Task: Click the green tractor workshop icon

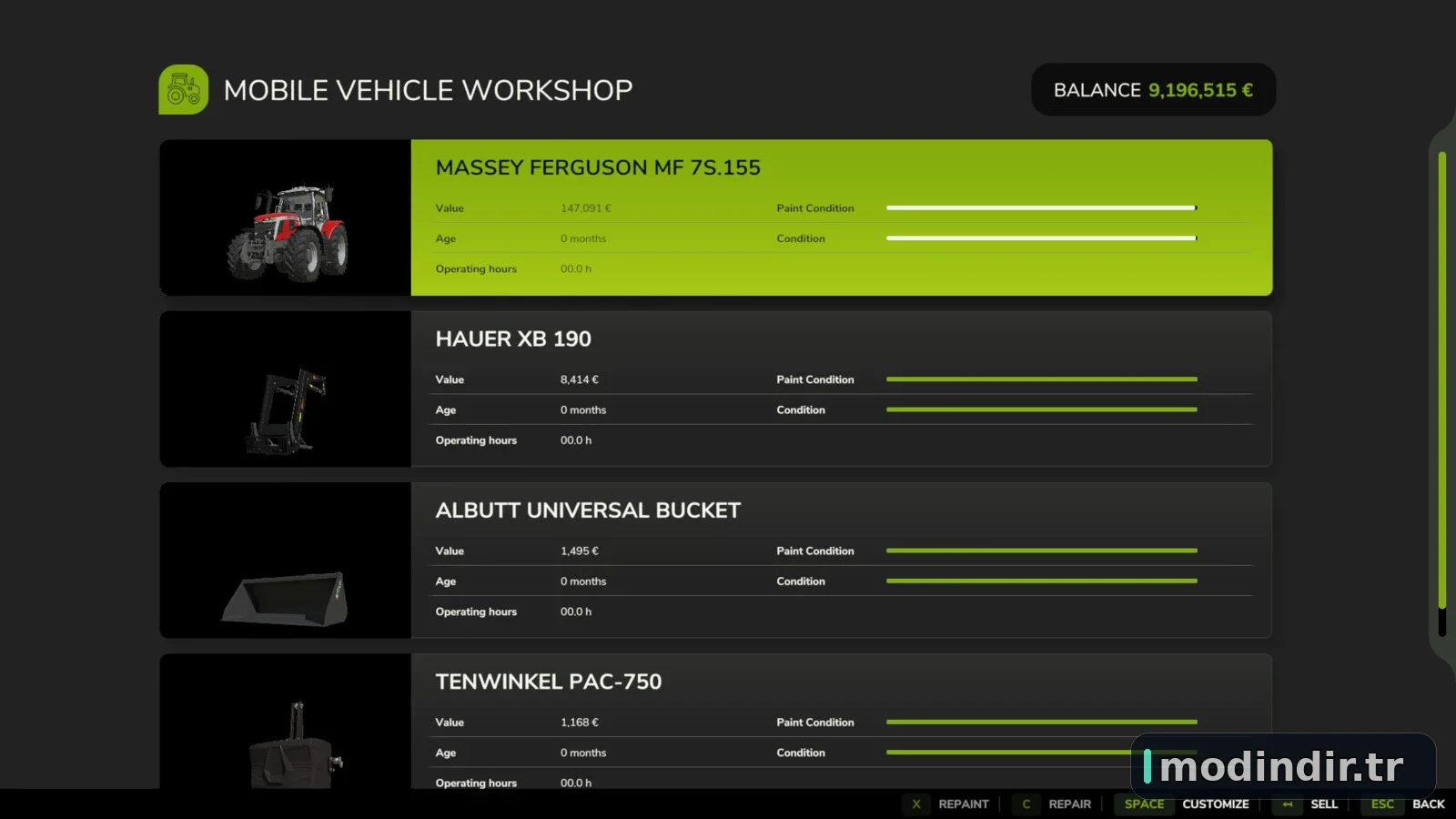Action: [184, 89]
